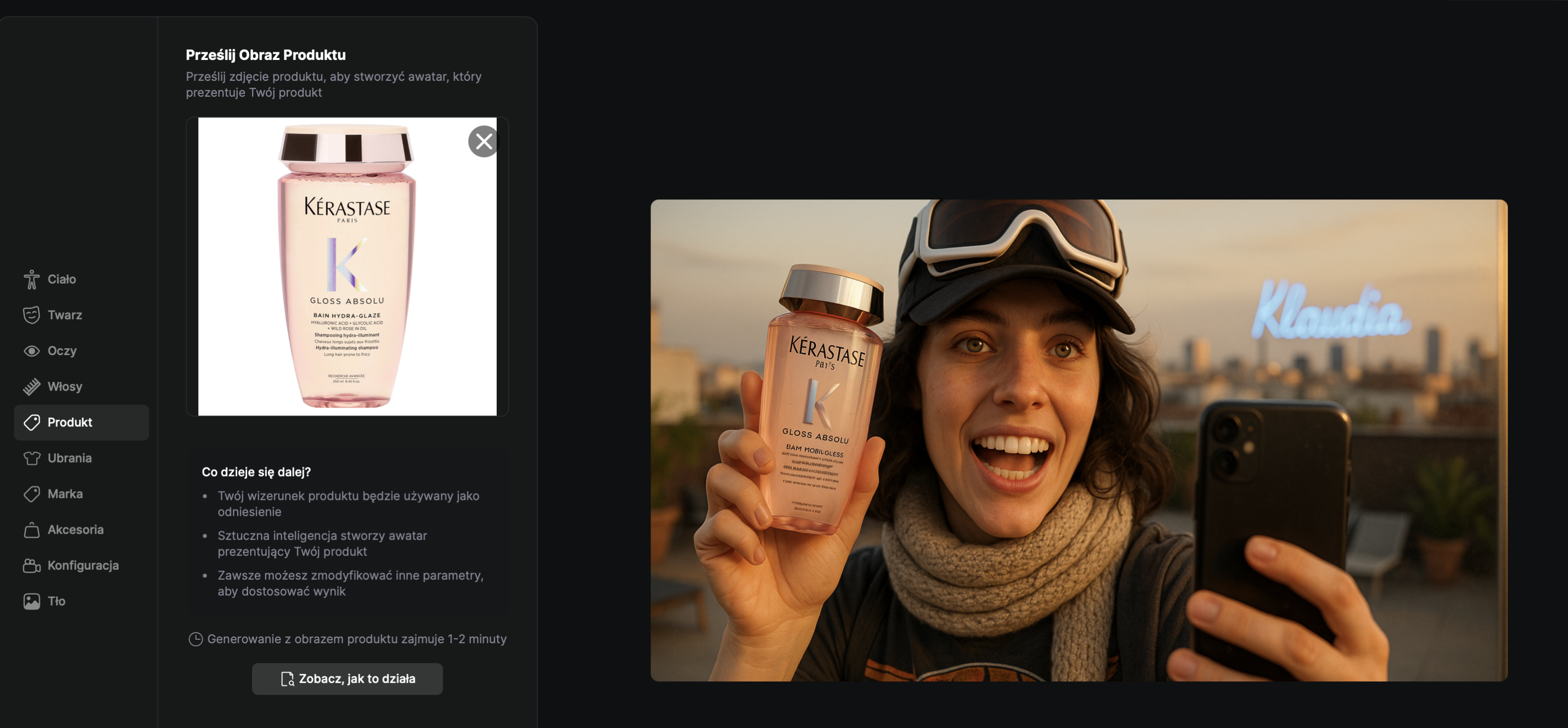Click bullet text Zawsze możesz zmodyfikować
The image size is (1568, 728).
351,583
